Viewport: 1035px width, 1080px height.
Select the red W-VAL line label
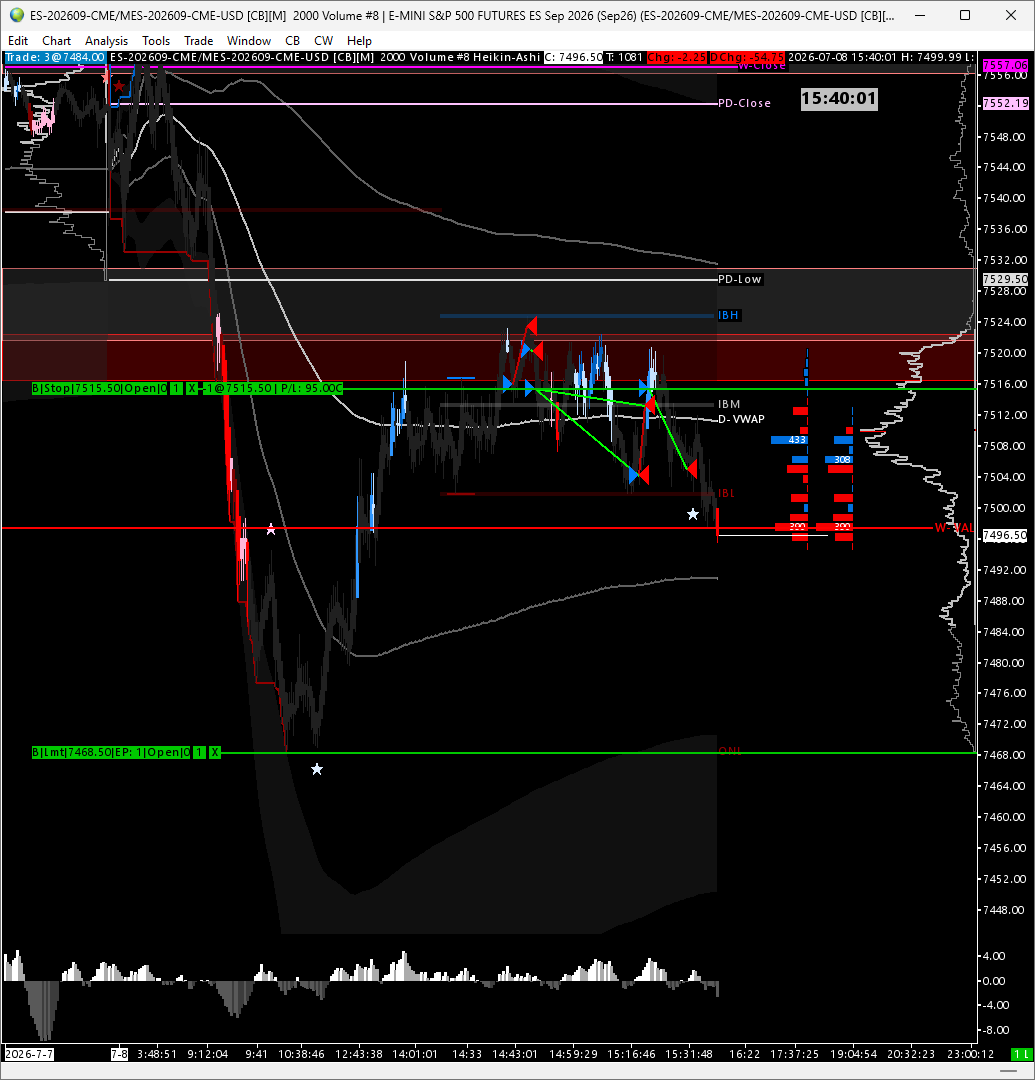954,528
